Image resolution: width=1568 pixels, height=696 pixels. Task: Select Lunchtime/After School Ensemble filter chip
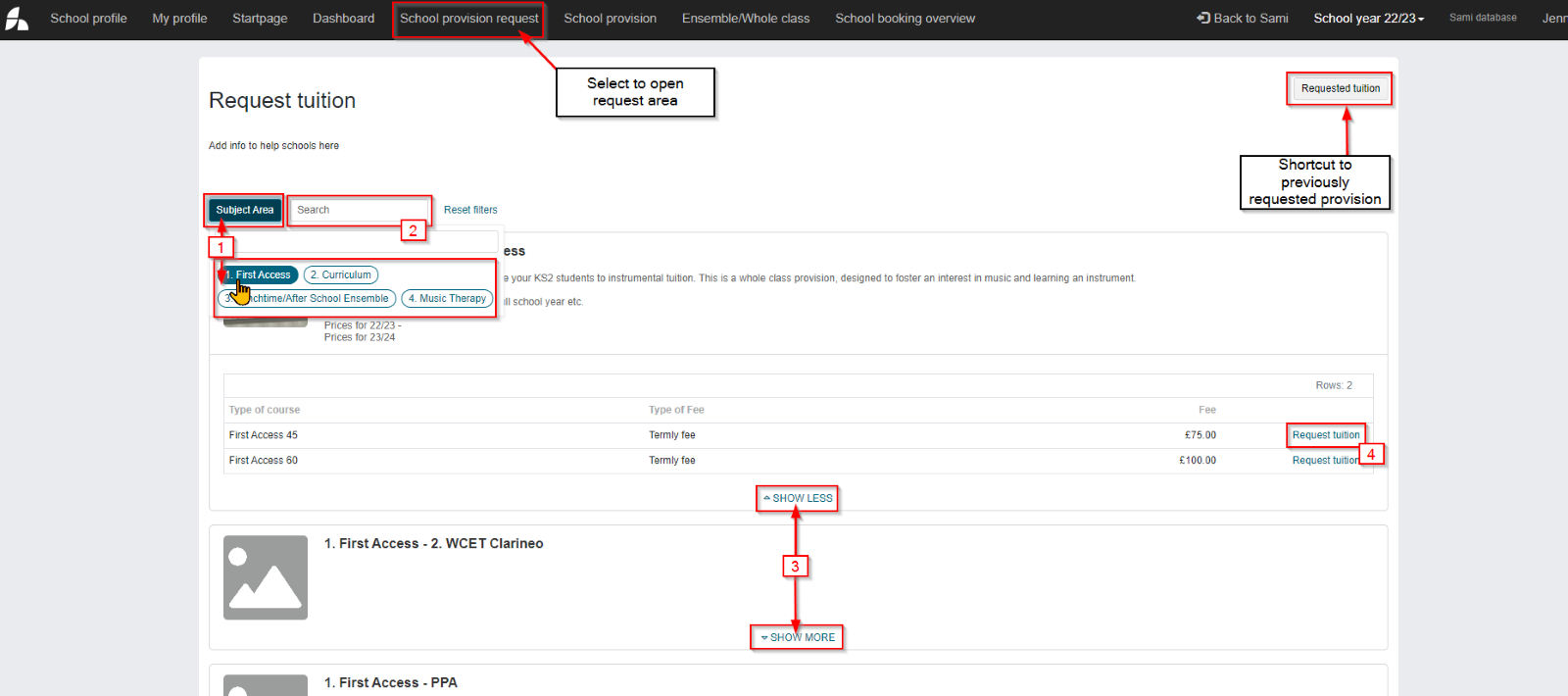click(x=307, y=299)
